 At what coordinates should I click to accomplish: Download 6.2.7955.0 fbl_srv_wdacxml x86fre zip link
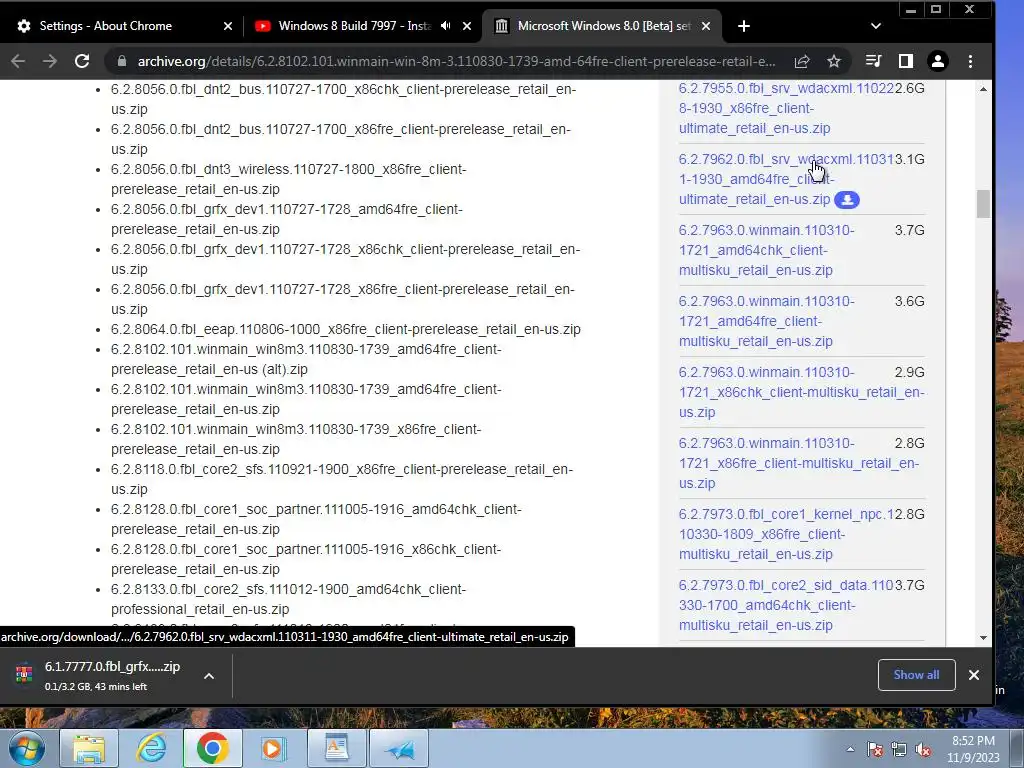[x=786, y=108]
